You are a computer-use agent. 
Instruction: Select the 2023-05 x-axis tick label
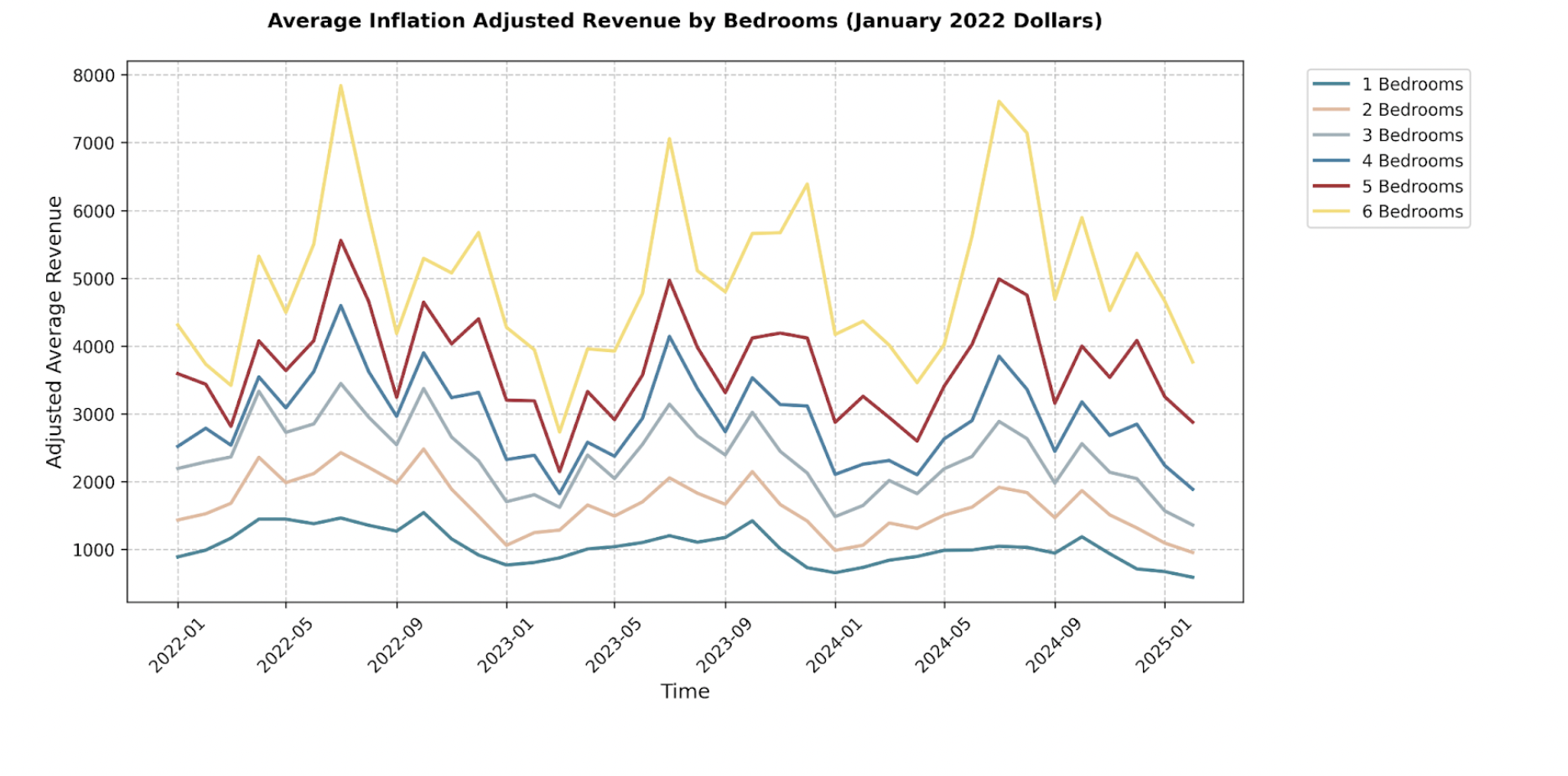point(614,646)
